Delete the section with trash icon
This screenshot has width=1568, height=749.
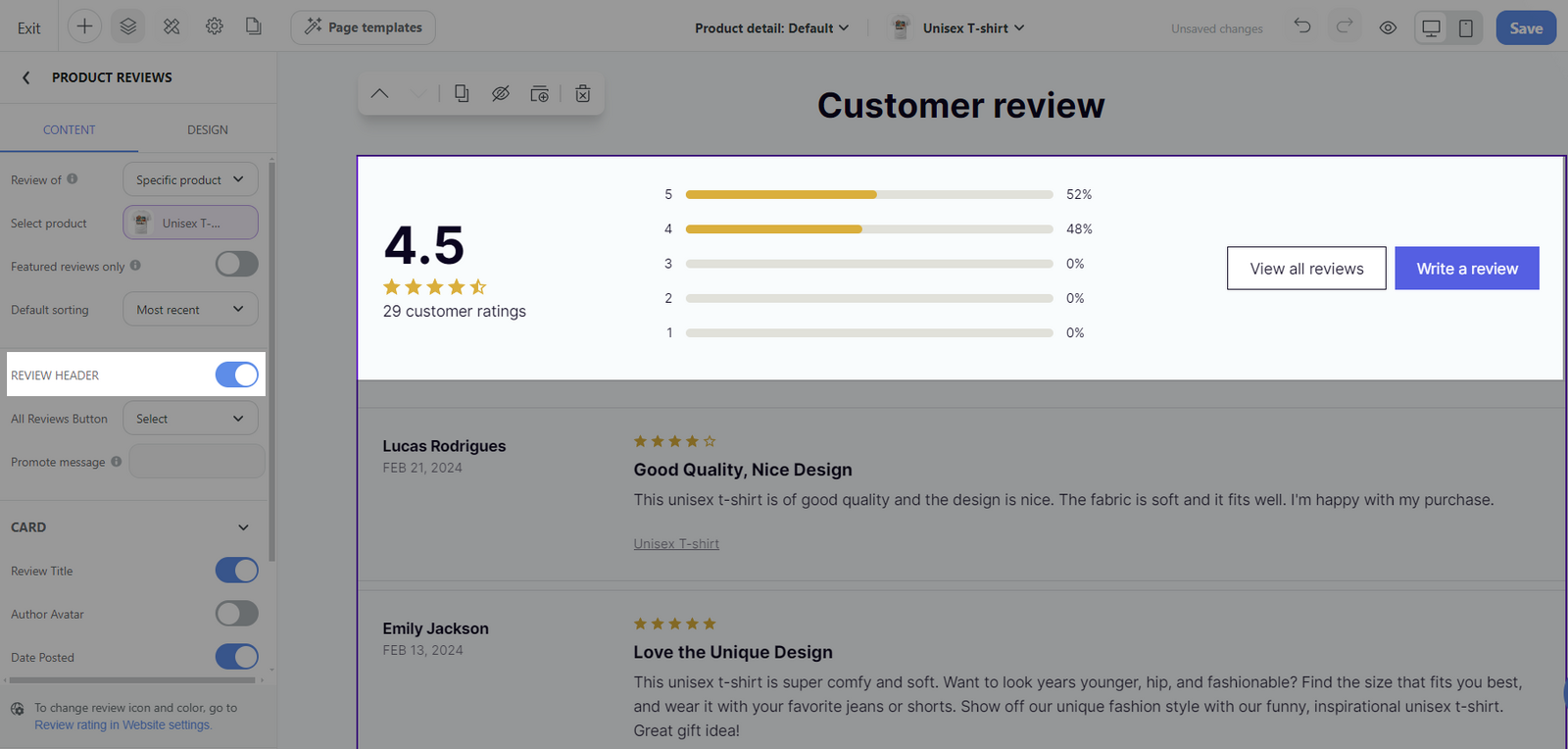pos(583,93)
